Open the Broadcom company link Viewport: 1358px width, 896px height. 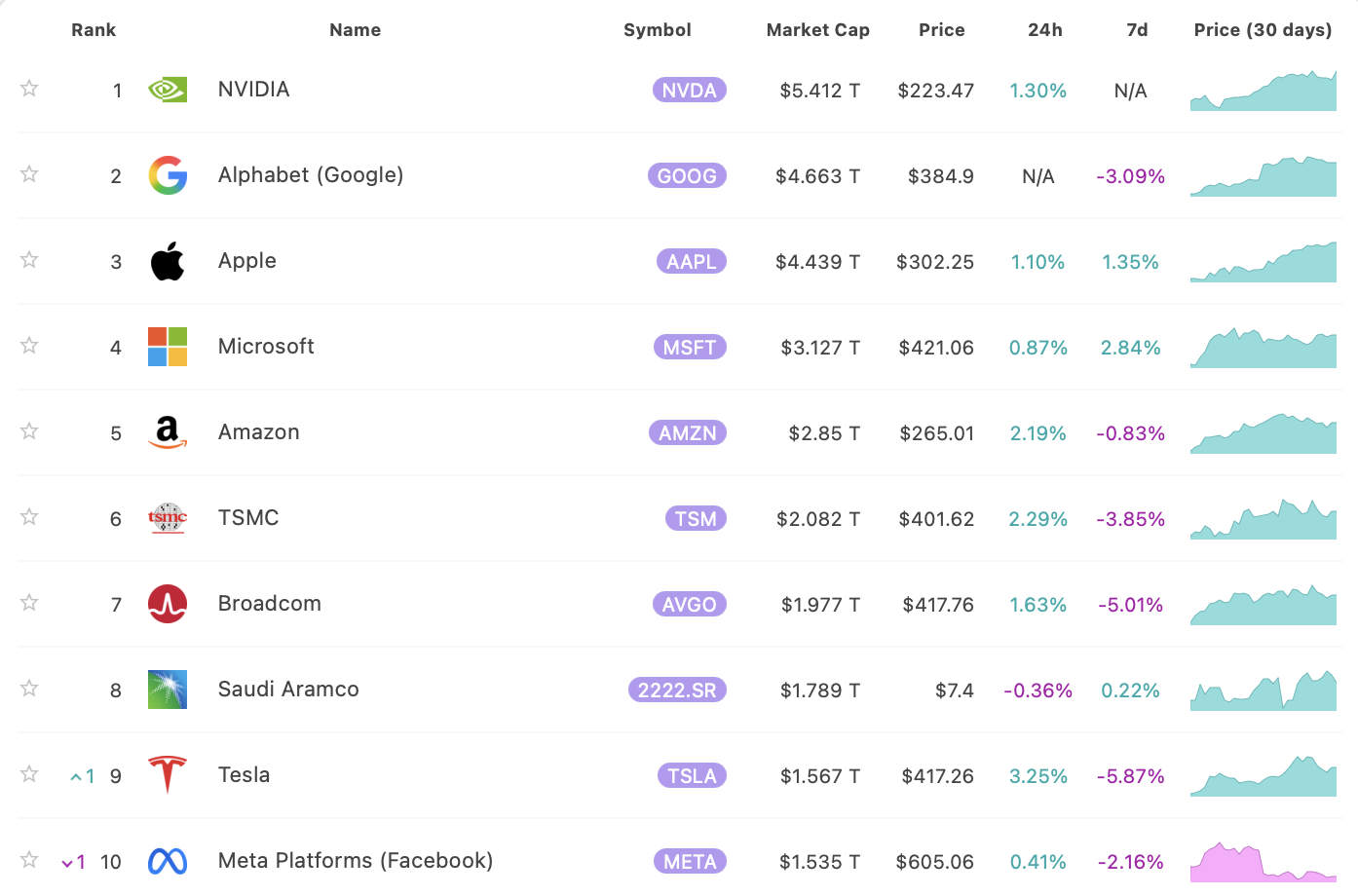click(270, 604)
